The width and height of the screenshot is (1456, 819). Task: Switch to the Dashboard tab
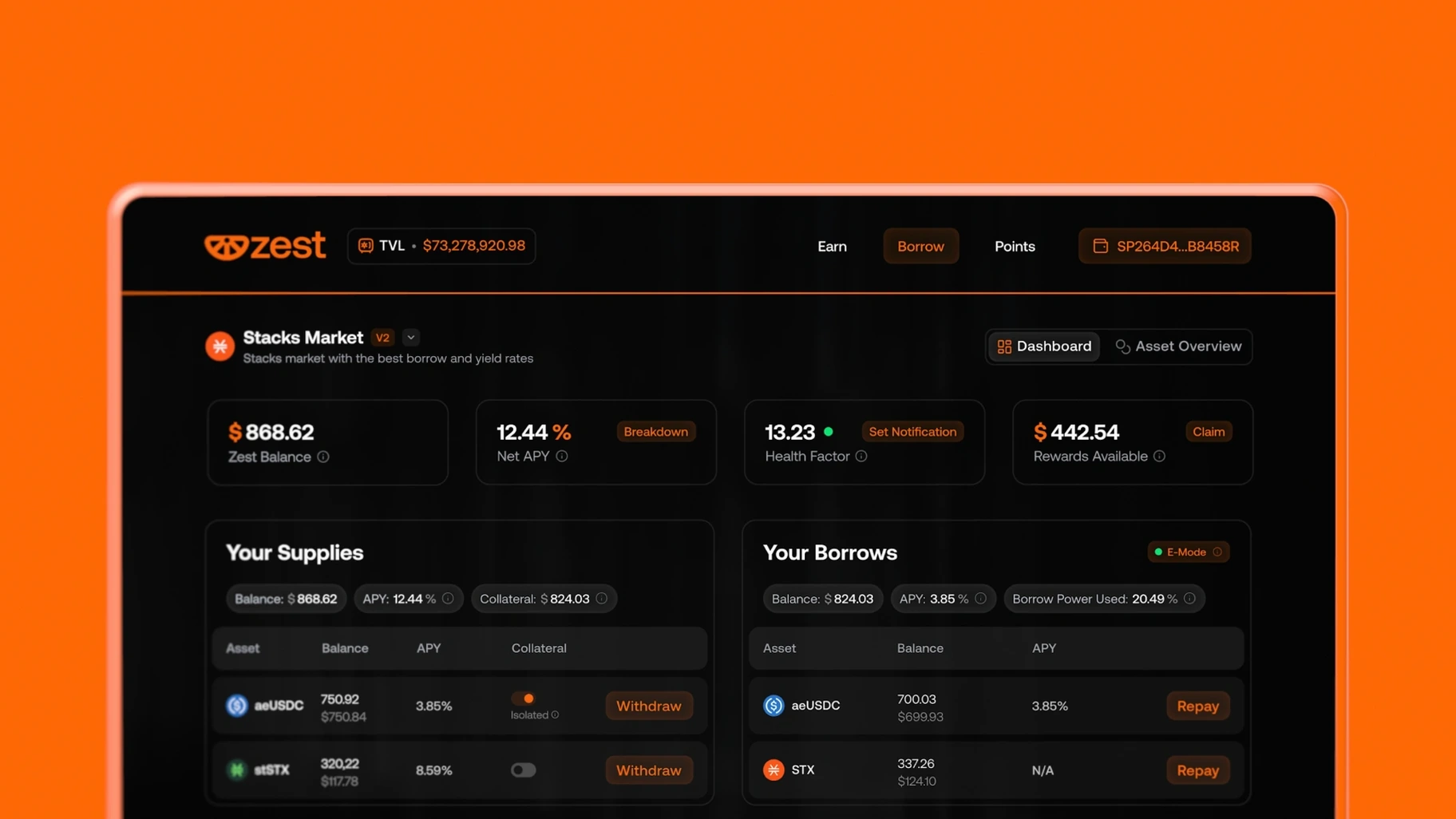1044,346
